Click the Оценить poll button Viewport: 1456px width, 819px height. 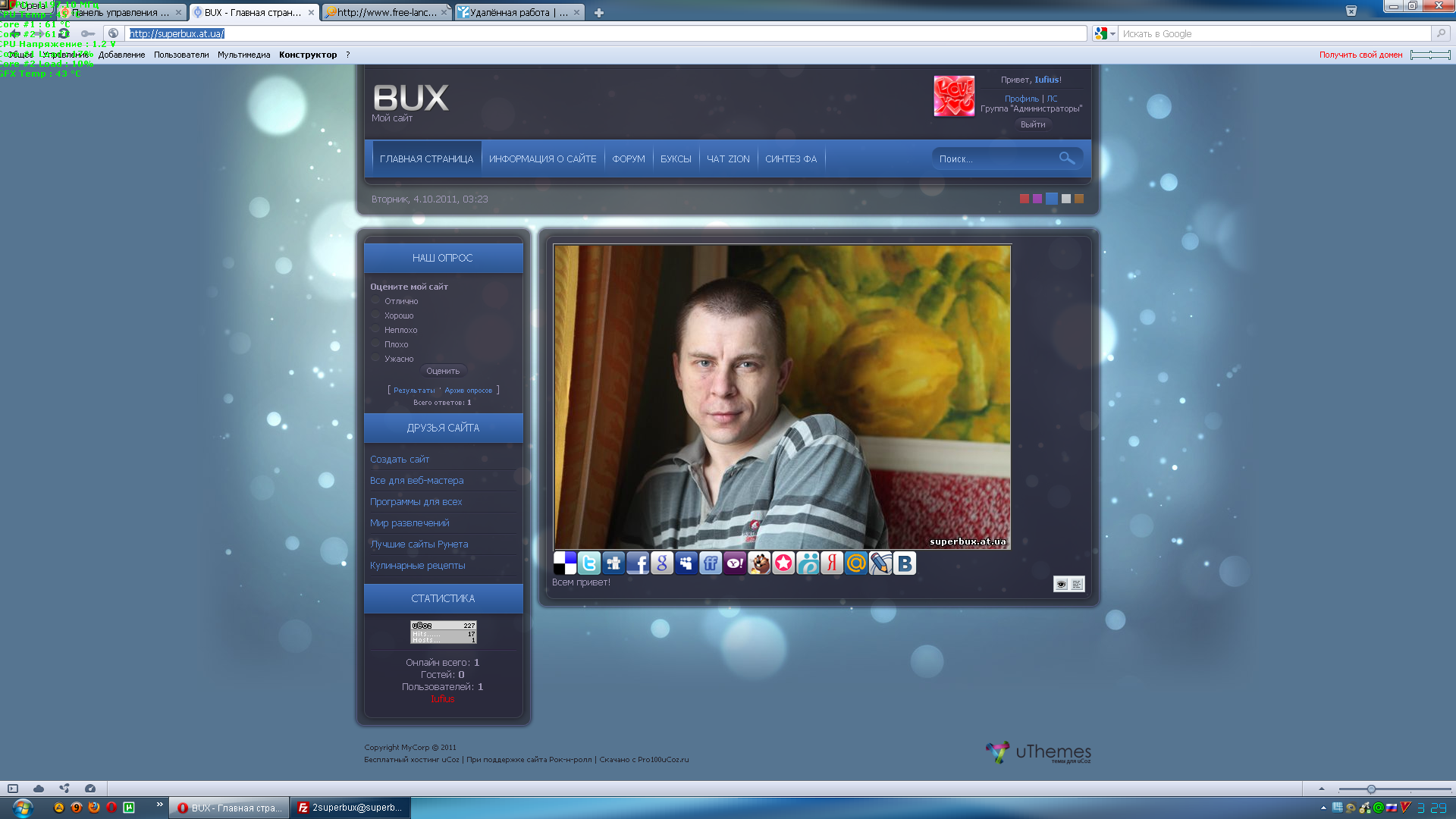point(442,371)
